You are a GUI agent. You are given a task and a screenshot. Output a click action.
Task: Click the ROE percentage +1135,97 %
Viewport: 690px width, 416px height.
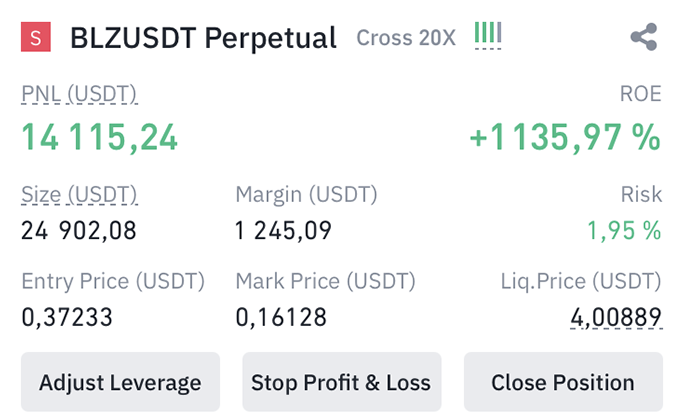565,137
